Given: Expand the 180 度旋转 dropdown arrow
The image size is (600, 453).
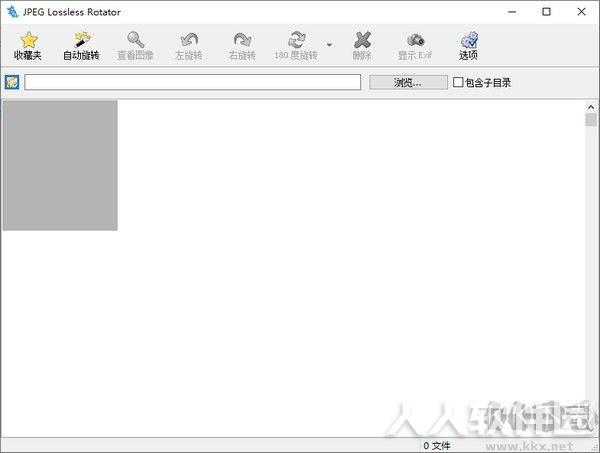Looking at the screenshot, I should click(x=329, y=45).
